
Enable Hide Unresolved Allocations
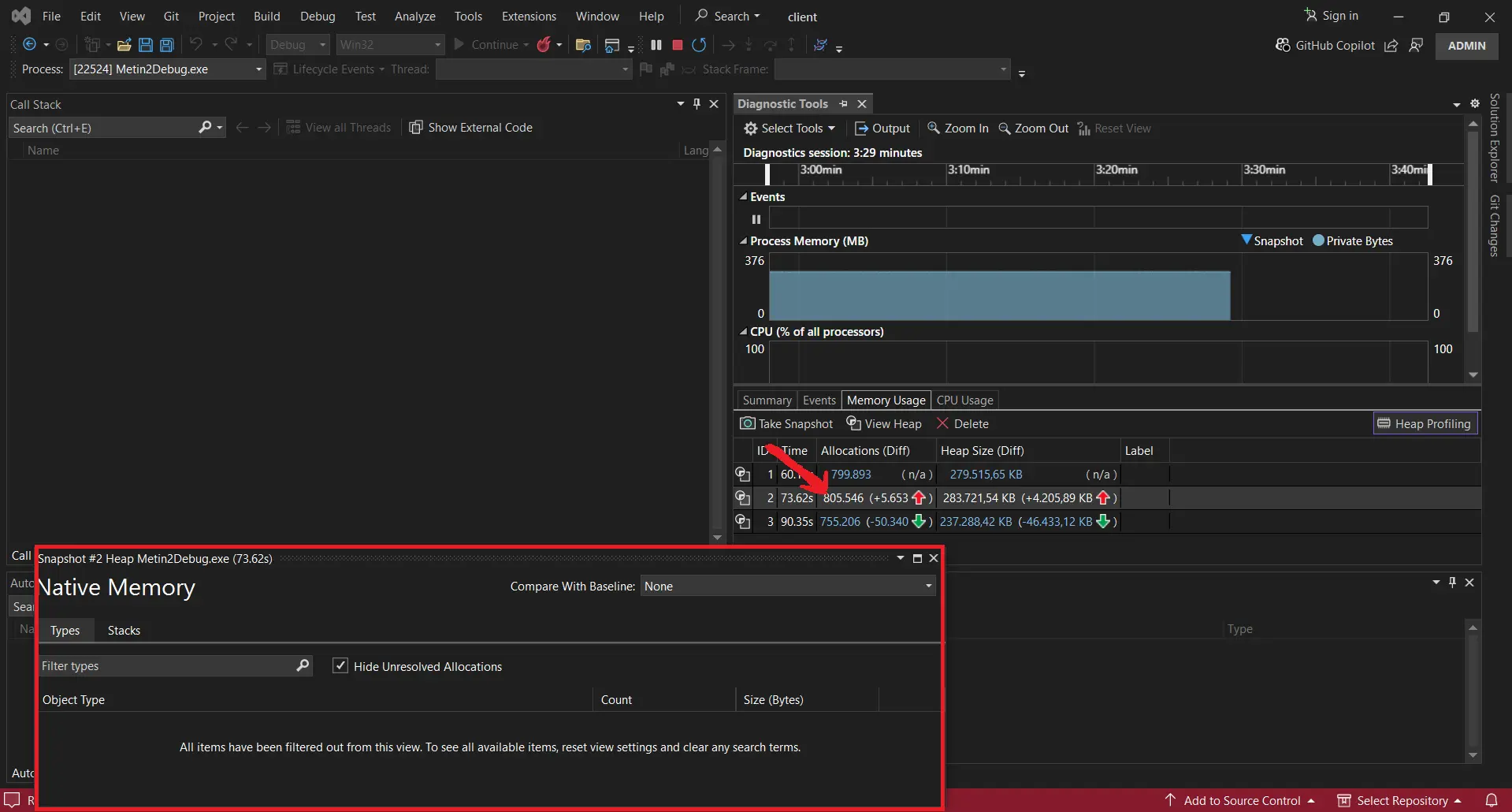(340, 666)
